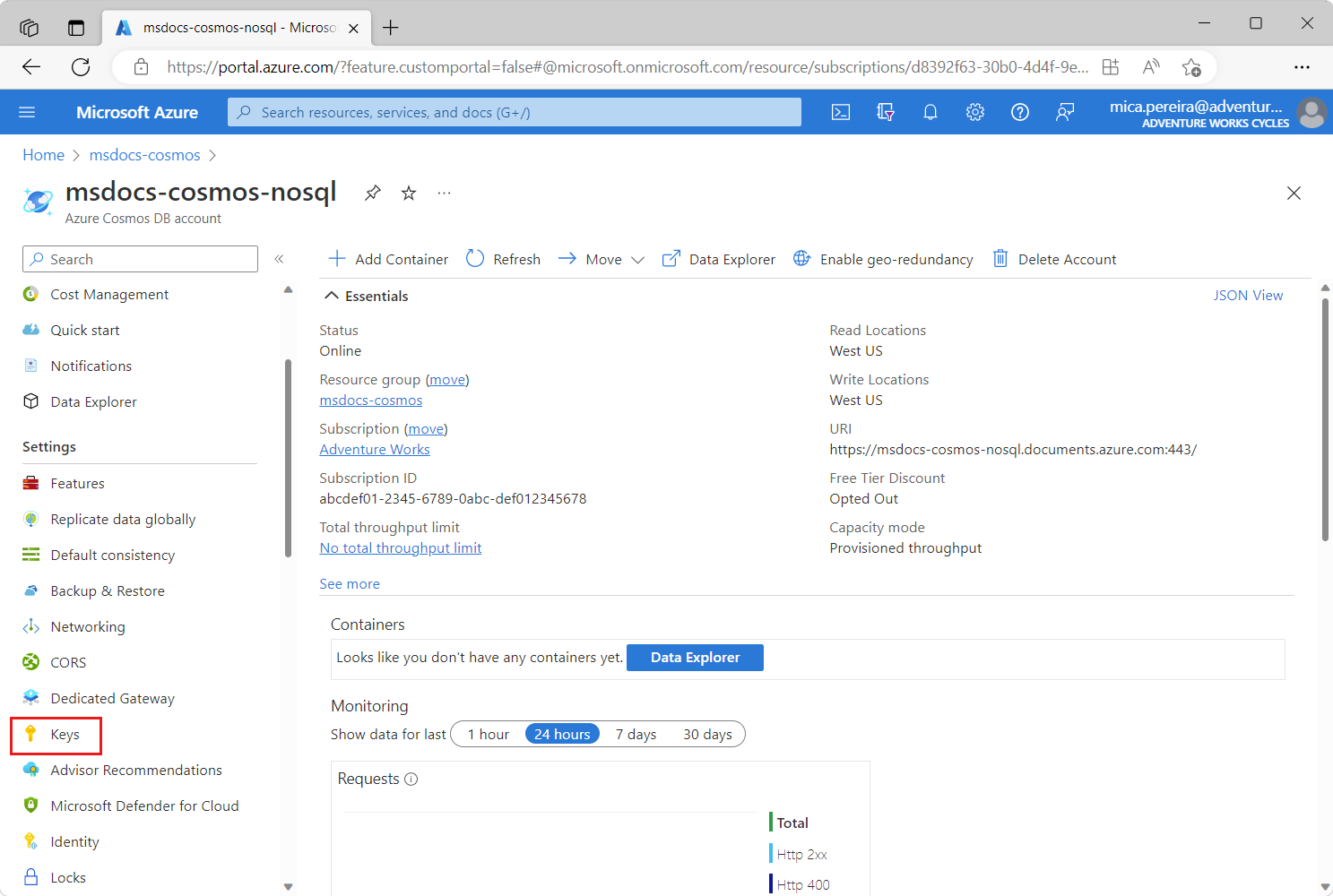Open a new browser tab
Screen dimensions: 1333x896
point(391,28)
